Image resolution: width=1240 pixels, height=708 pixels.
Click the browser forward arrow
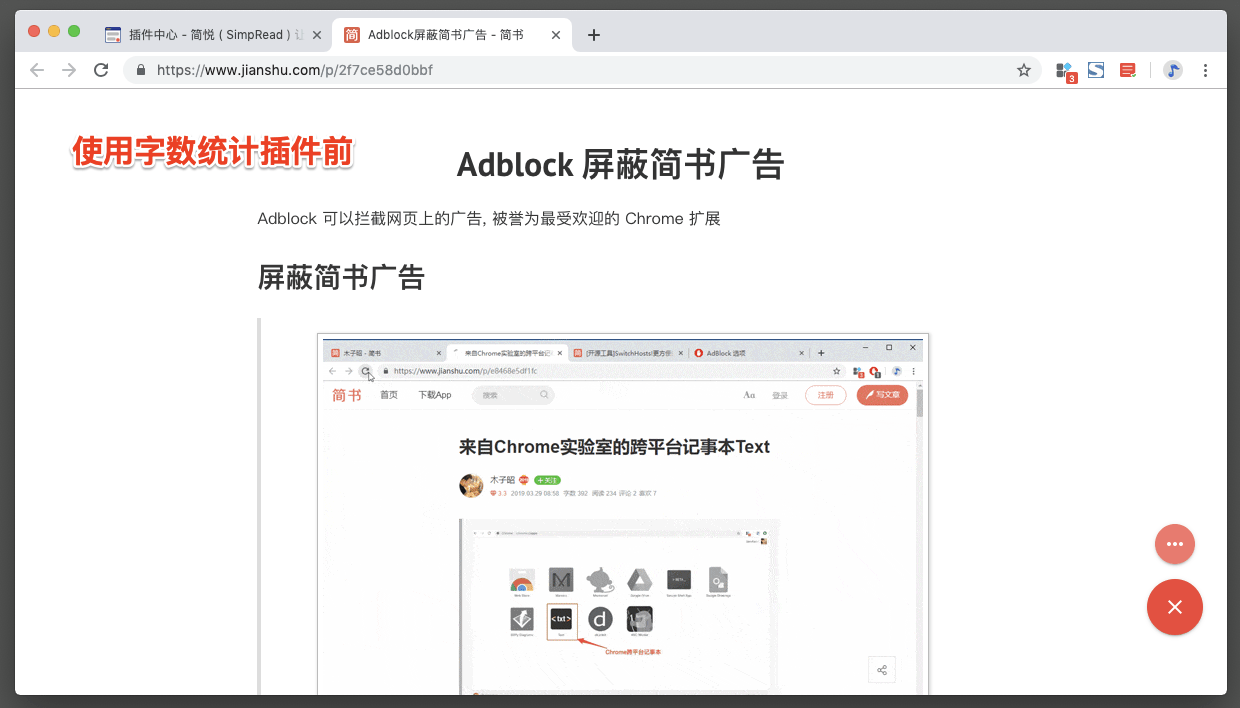pyautogui.click(x=69, y=70)
